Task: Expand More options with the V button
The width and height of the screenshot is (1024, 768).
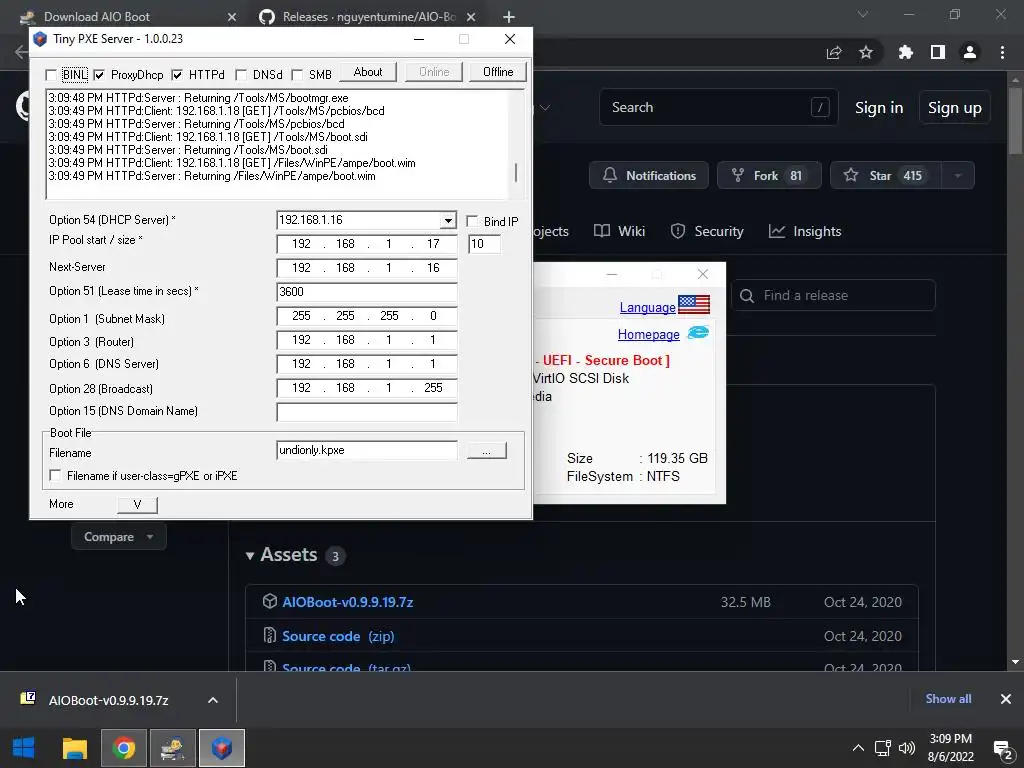Action: (137, 504)
